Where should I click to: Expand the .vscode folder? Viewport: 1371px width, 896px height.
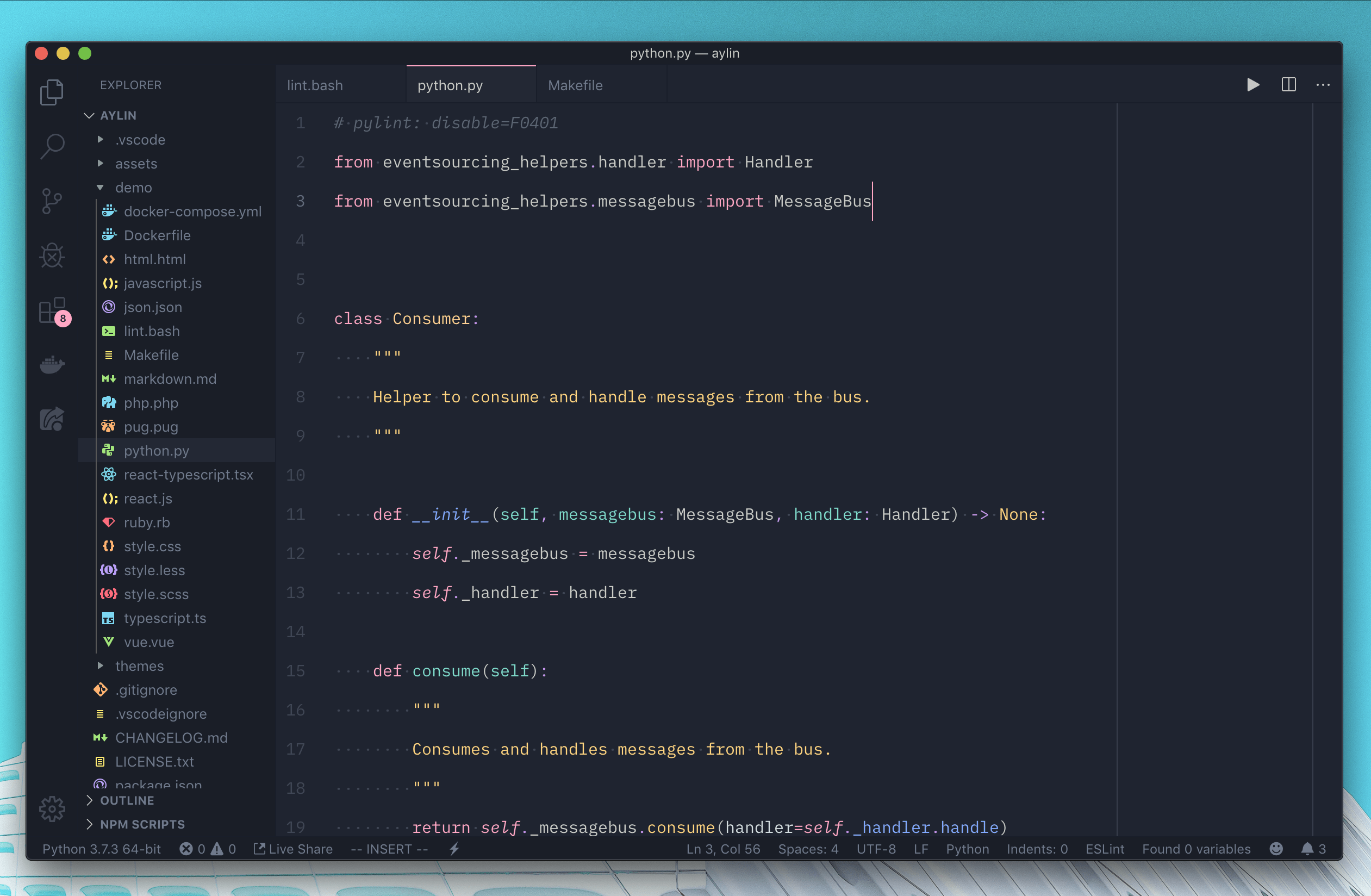(x=140, y=140)
